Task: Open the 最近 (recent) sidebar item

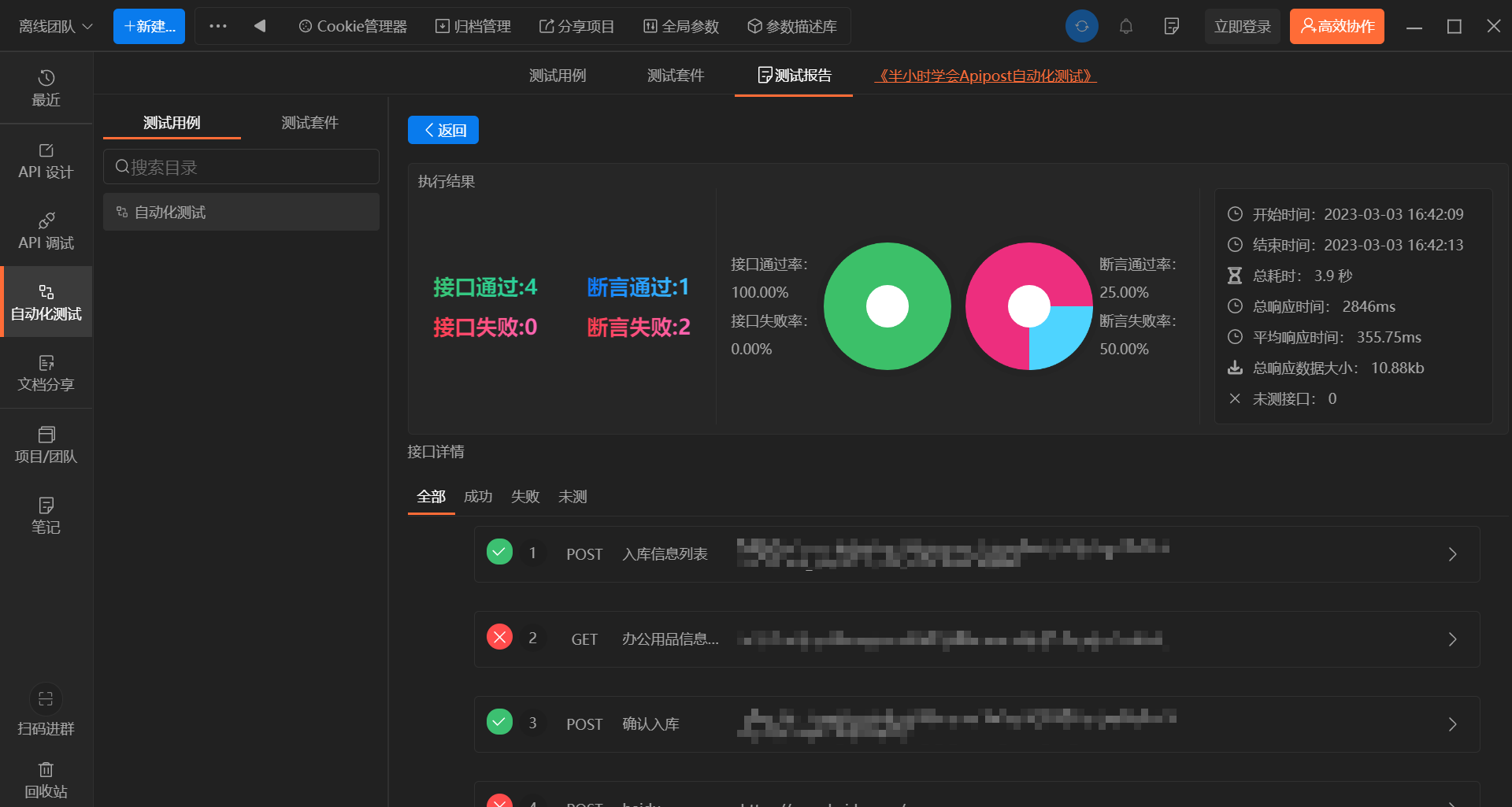Action: pos(46,88)
